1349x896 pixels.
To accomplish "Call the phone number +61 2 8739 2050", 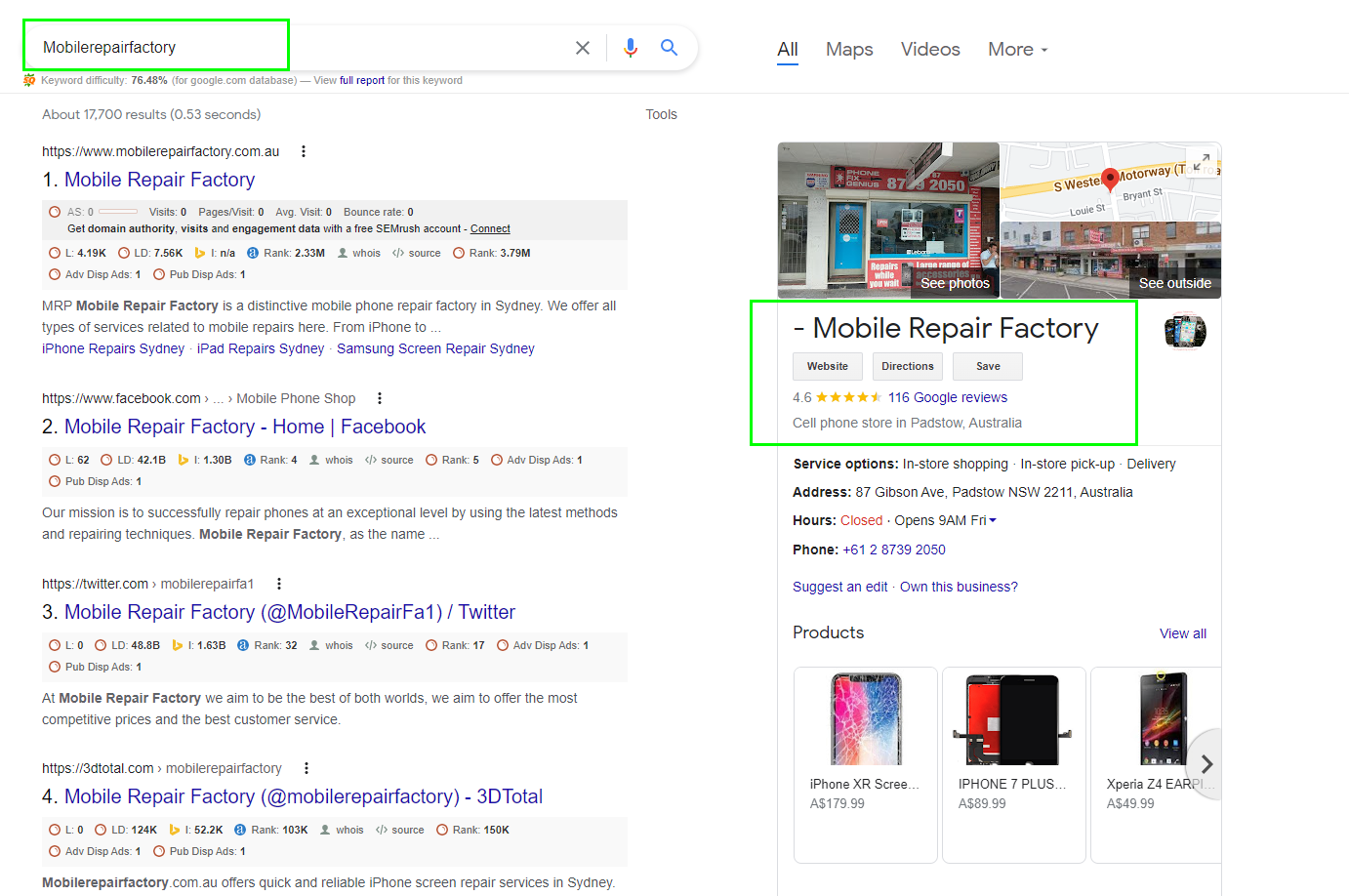I will pyautogui.click(x=894, y=550).
